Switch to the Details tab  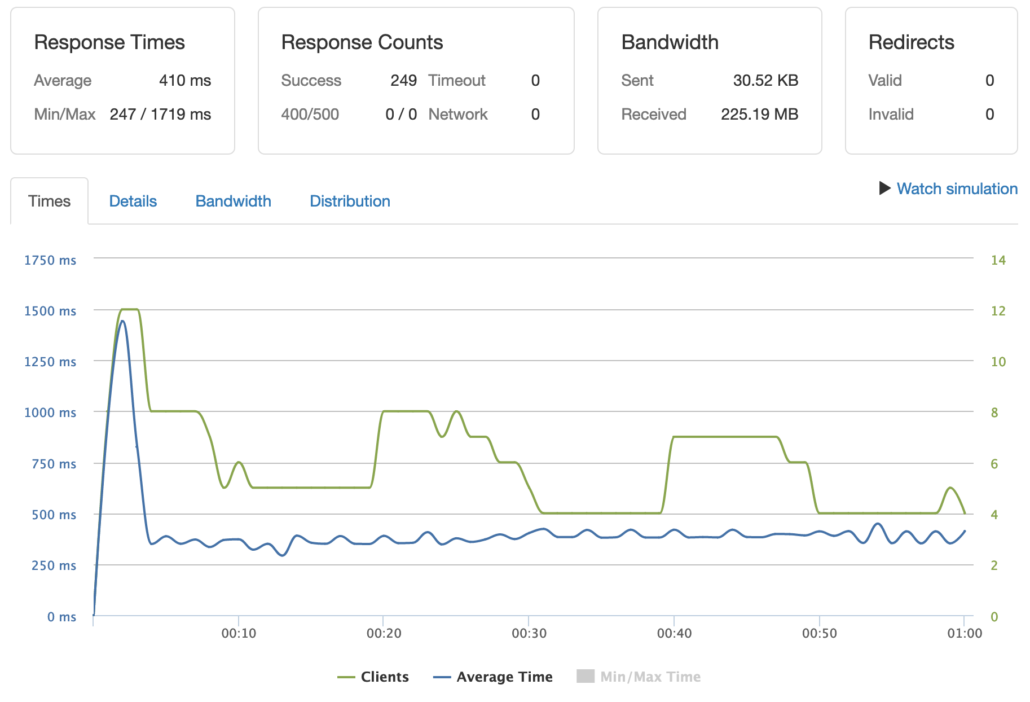point(133,201)
